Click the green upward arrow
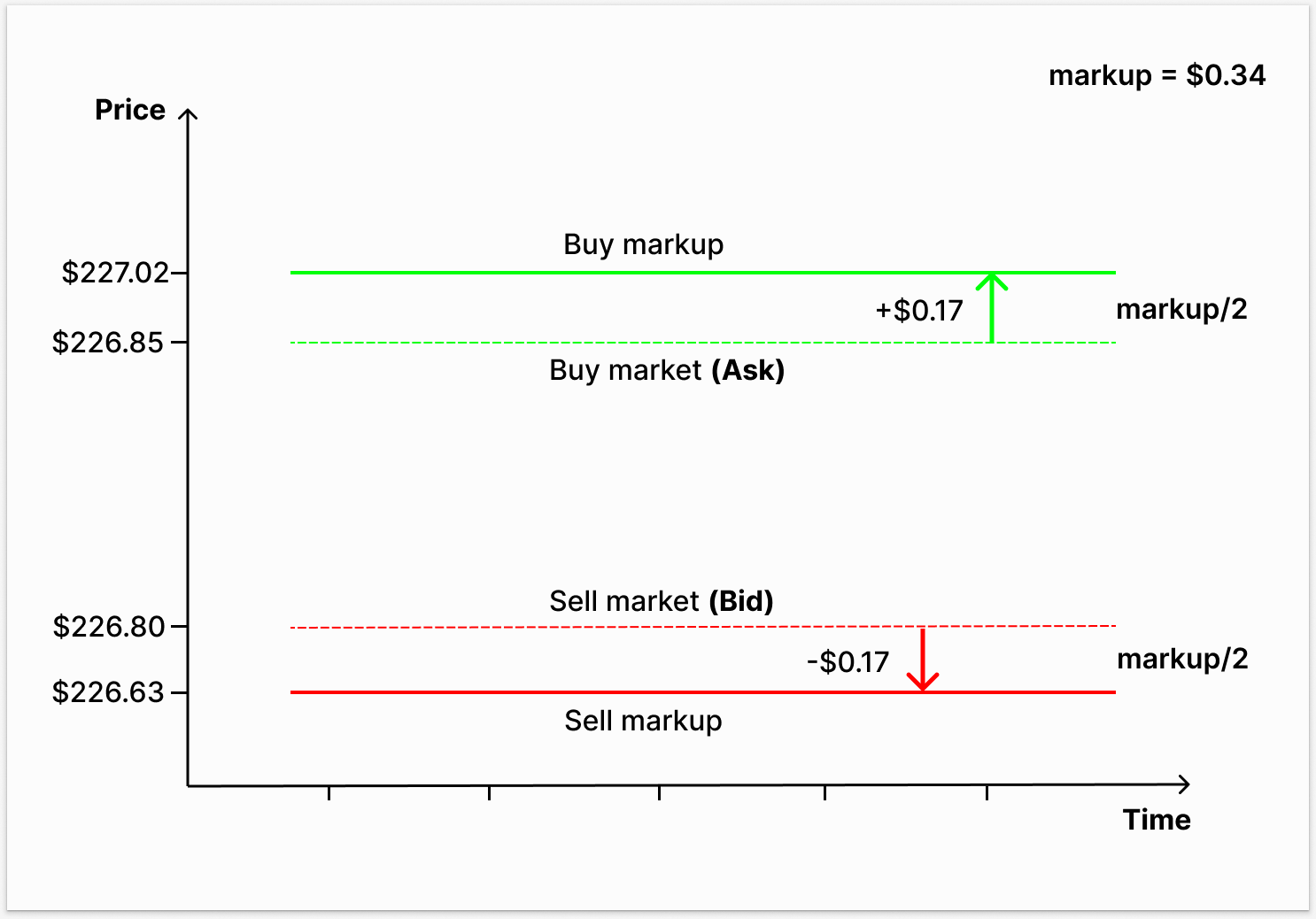1316x919 pixels. click(991, 306)
